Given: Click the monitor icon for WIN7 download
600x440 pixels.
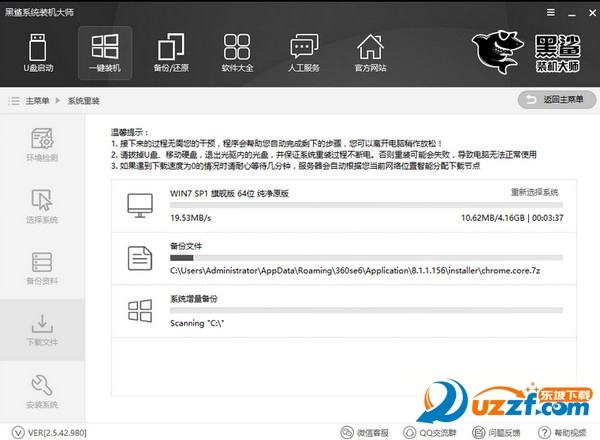Looking at the screenshot, I should (x=140, y=206).
